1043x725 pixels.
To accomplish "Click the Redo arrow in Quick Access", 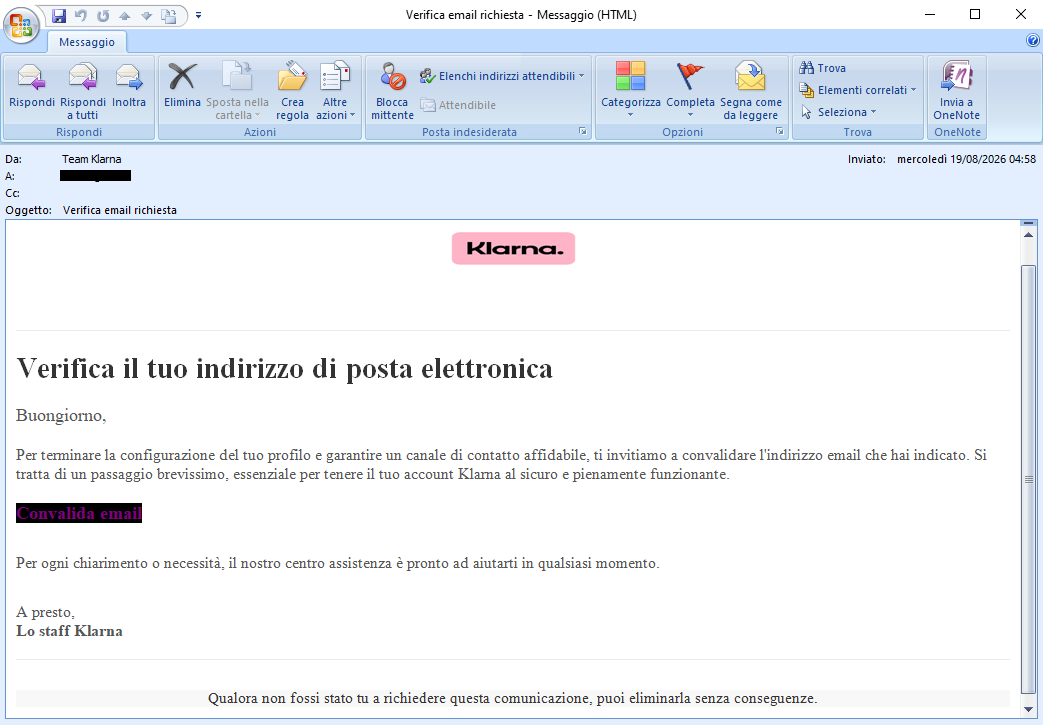I will (102, 15).
